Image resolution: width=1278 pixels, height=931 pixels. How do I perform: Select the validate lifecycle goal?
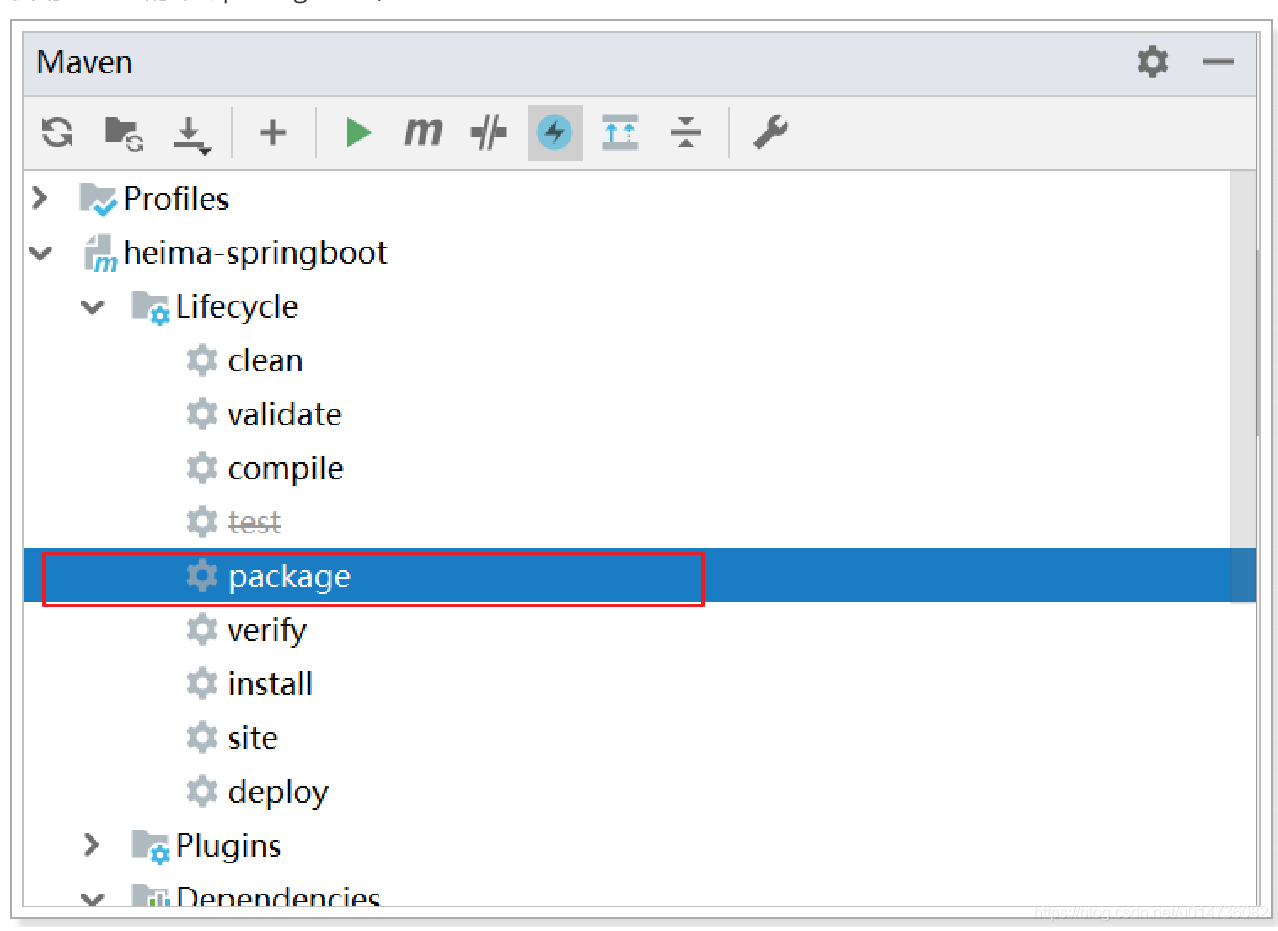click(285, 414)
